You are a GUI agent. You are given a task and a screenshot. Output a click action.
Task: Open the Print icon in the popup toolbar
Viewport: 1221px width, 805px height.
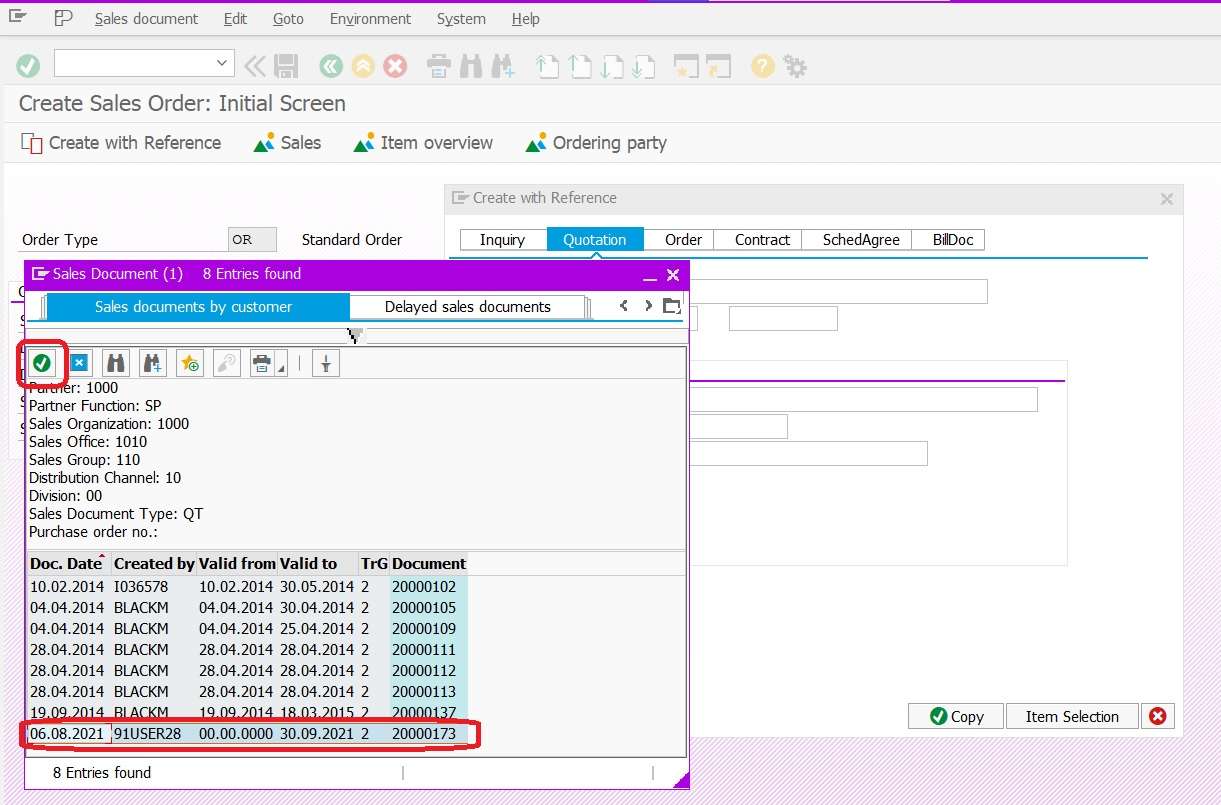(x=259, y=362)
